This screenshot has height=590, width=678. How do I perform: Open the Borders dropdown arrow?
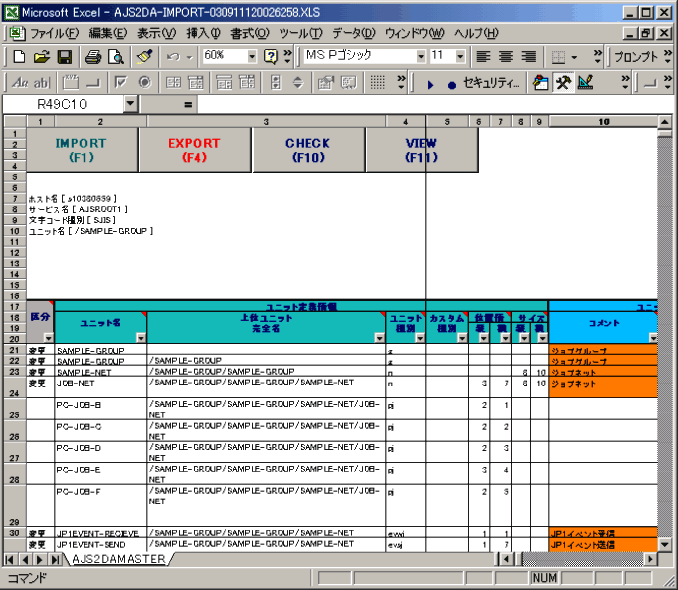pyautogui.click(x=574, y=57)
